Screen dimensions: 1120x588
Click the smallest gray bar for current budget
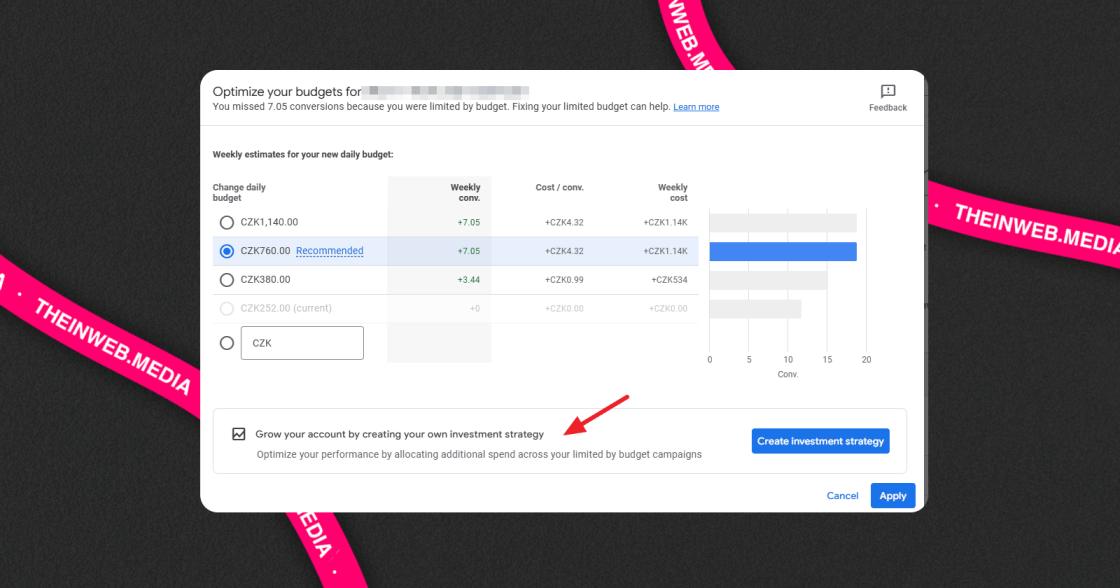pyautogui.click(x=755, y=308)
